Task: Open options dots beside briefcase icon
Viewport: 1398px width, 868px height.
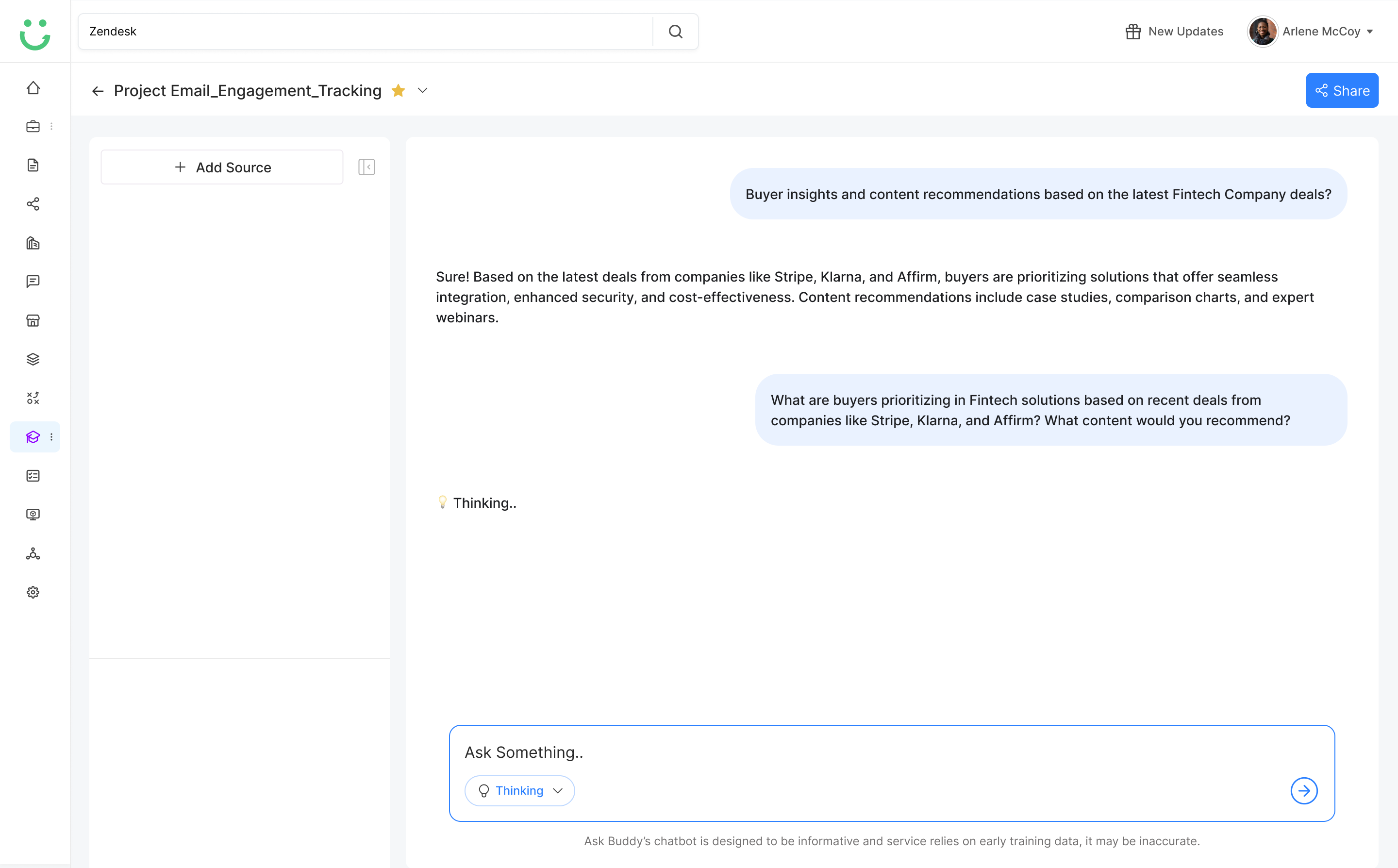Action: tap(51, 126)
